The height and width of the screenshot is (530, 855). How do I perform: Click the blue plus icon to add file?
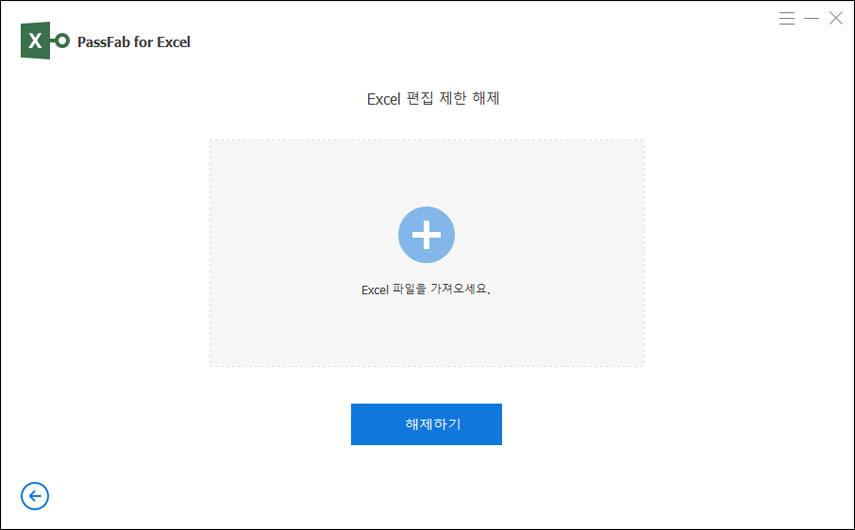click(x=426, y=235)
